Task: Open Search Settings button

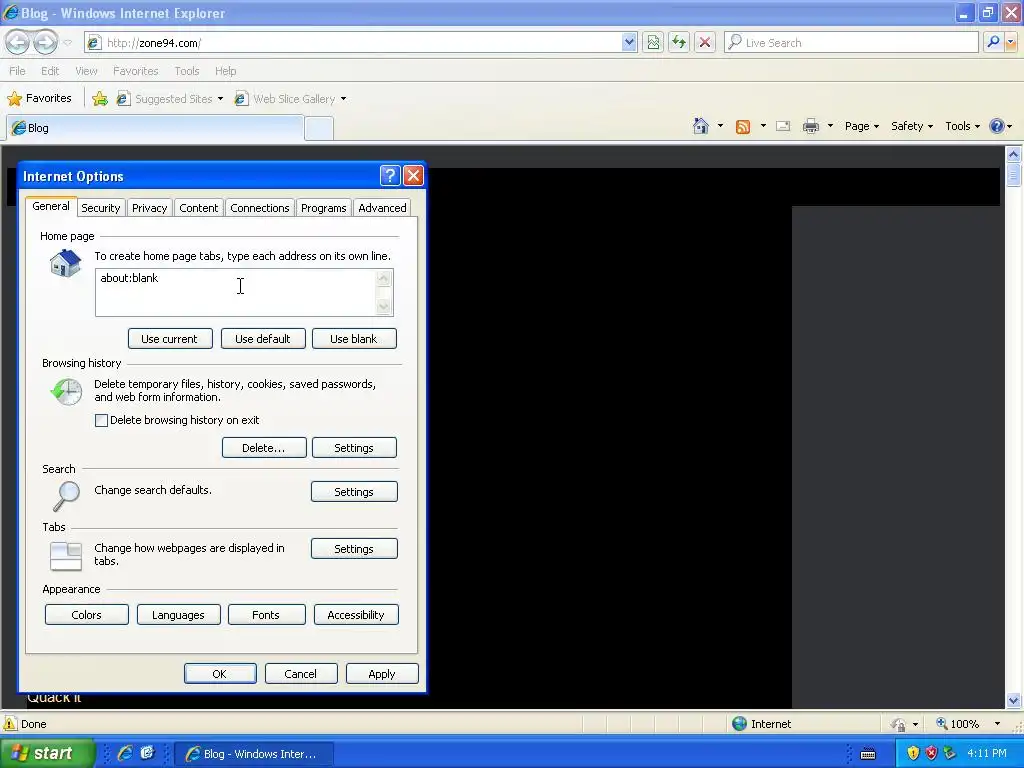Action: point(354,492)
